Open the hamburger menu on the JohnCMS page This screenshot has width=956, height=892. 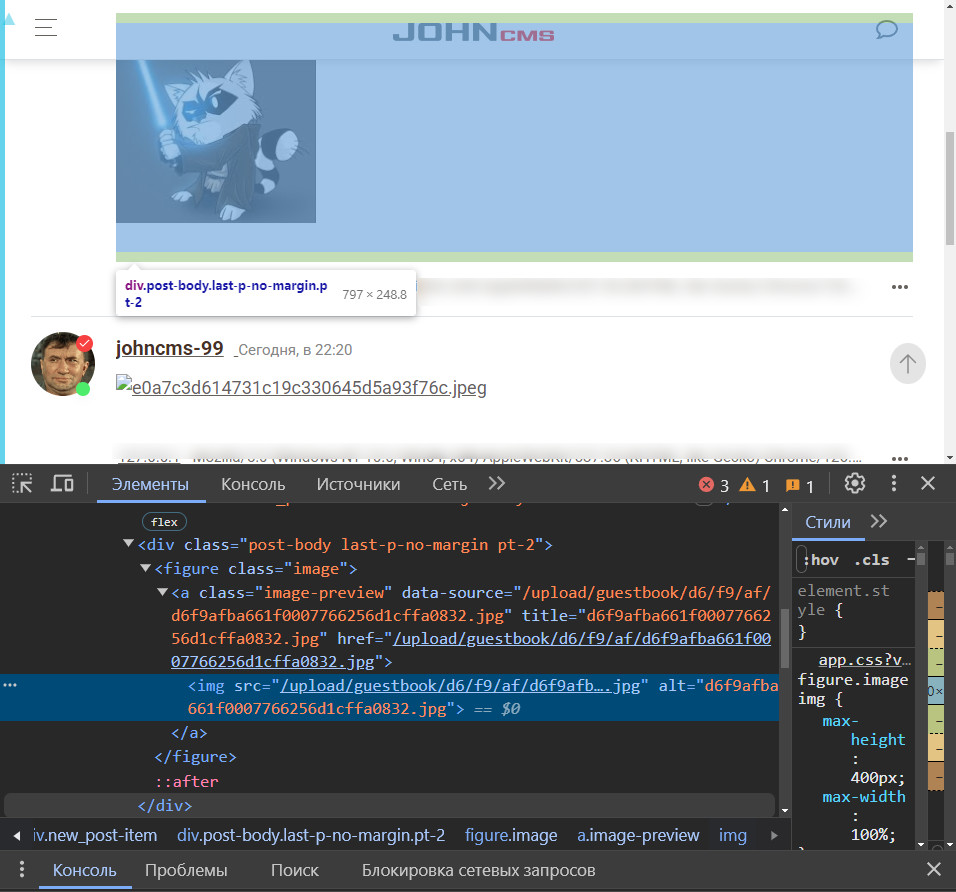click(x=46, y=28)
